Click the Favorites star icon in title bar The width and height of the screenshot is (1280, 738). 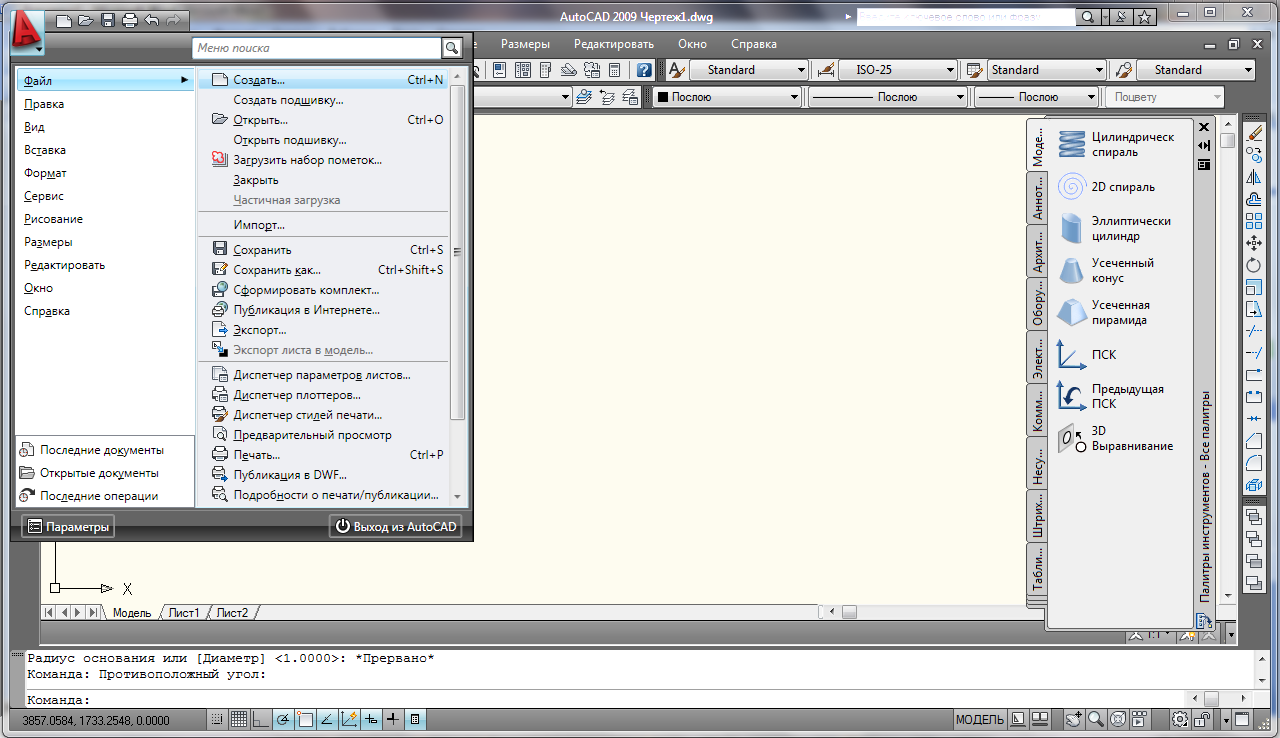pos(1145,17)
